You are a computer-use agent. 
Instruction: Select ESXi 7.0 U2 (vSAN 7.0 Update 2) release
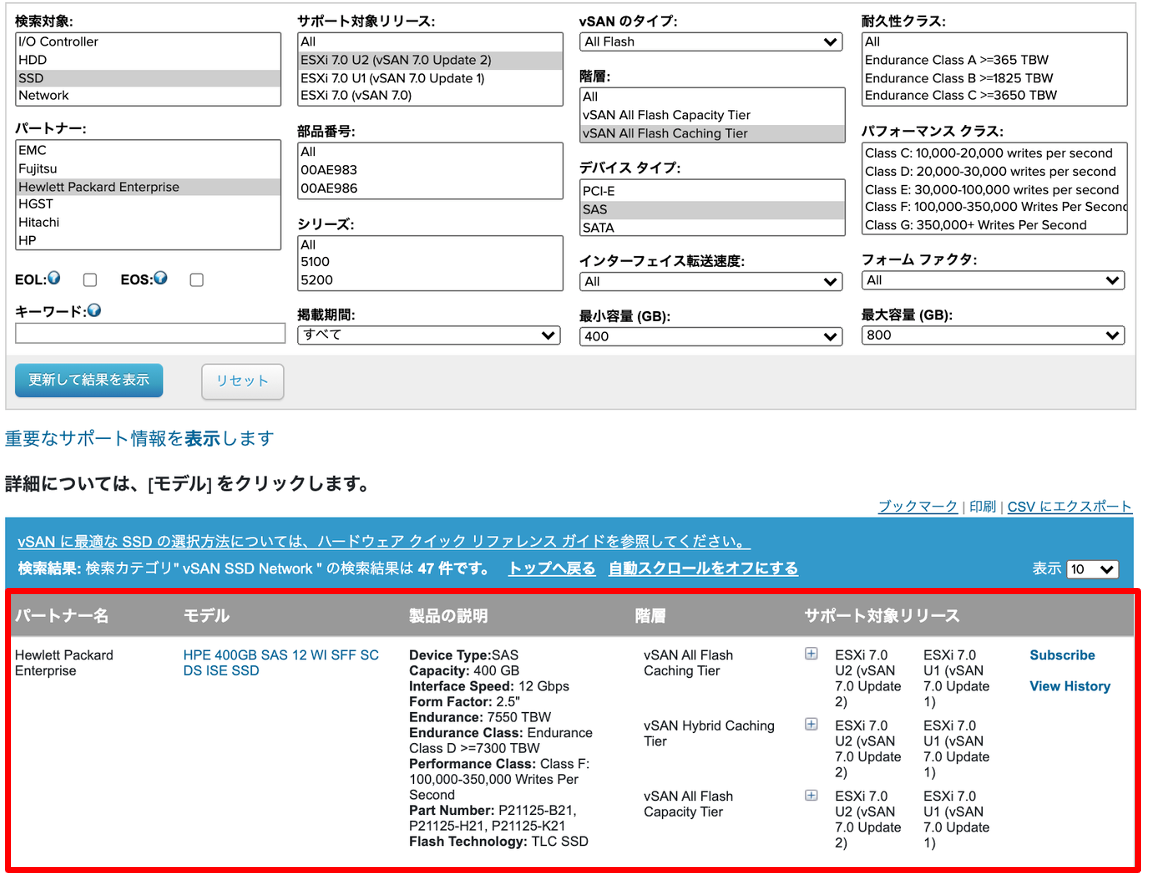[430, 60]
